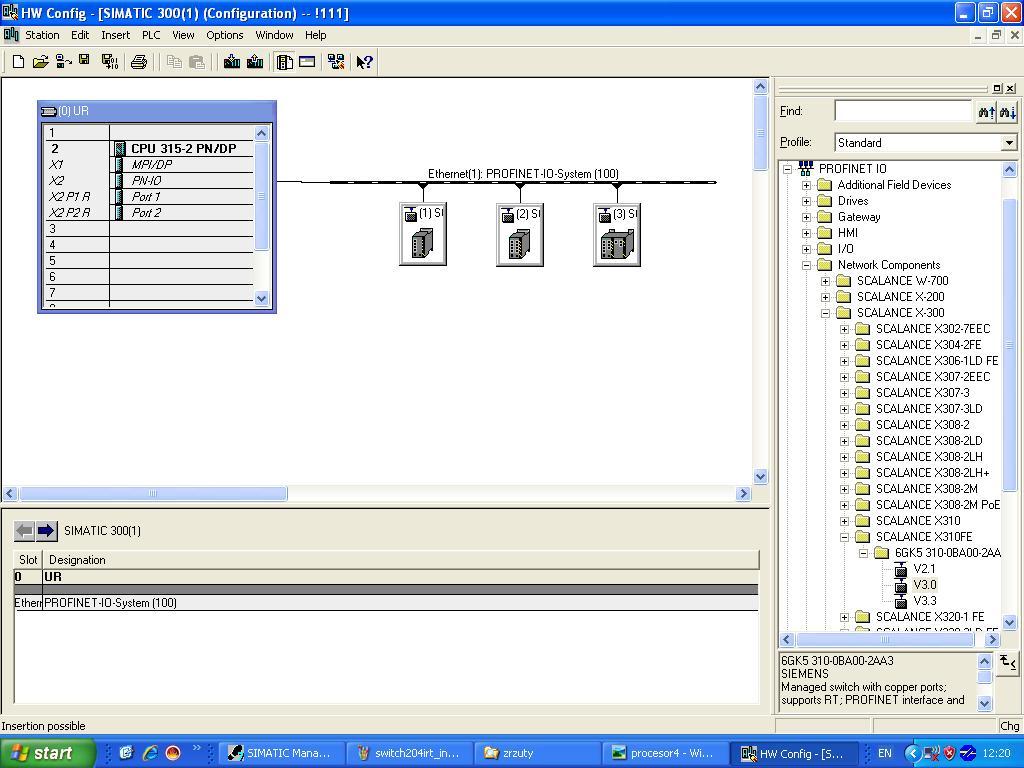
Task: Open the Insert menu
Action: tap(116, 35)
